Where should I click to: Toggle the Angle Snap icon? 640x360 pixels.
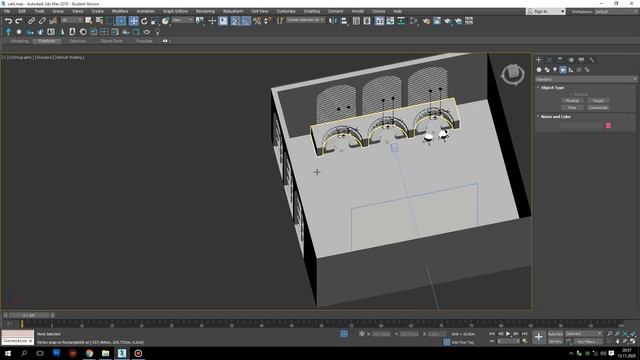tap(246, 21)
